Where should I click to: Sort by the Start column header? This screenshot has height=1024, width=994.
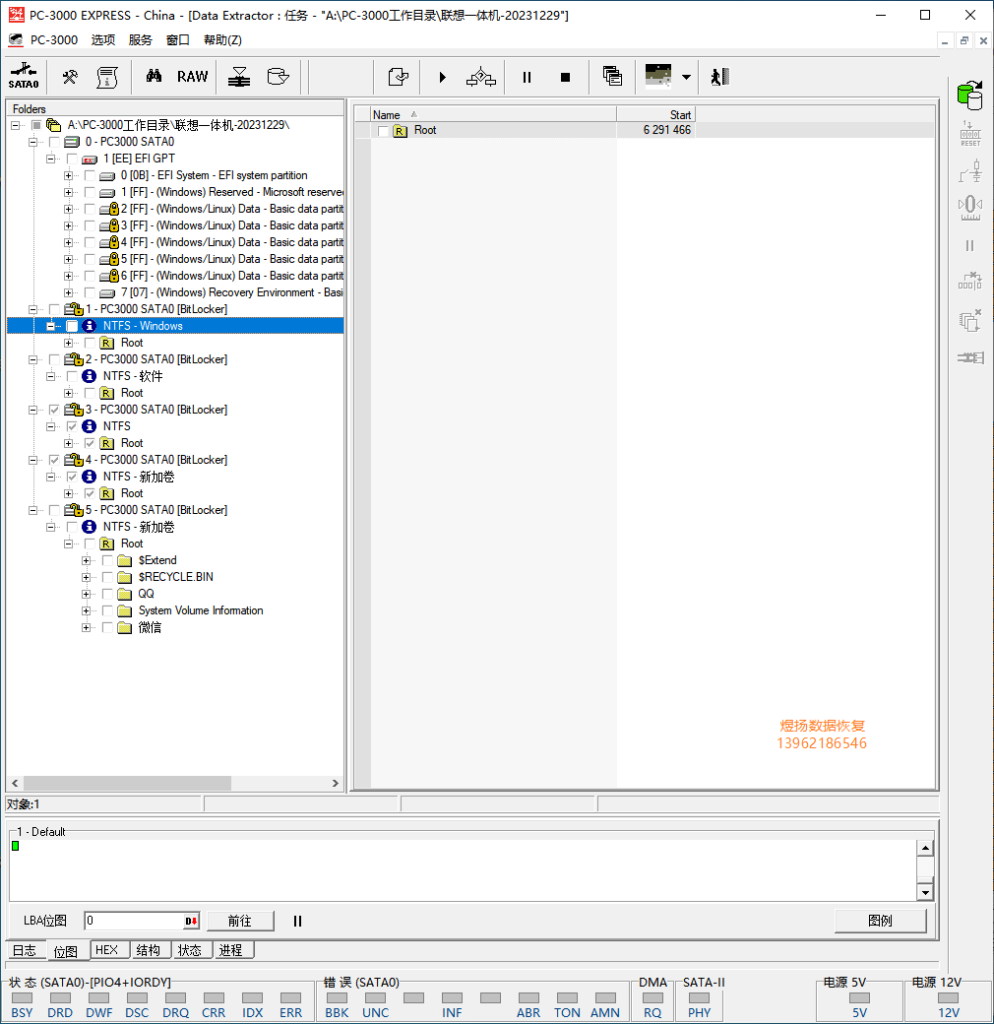[x=656, y=114]
